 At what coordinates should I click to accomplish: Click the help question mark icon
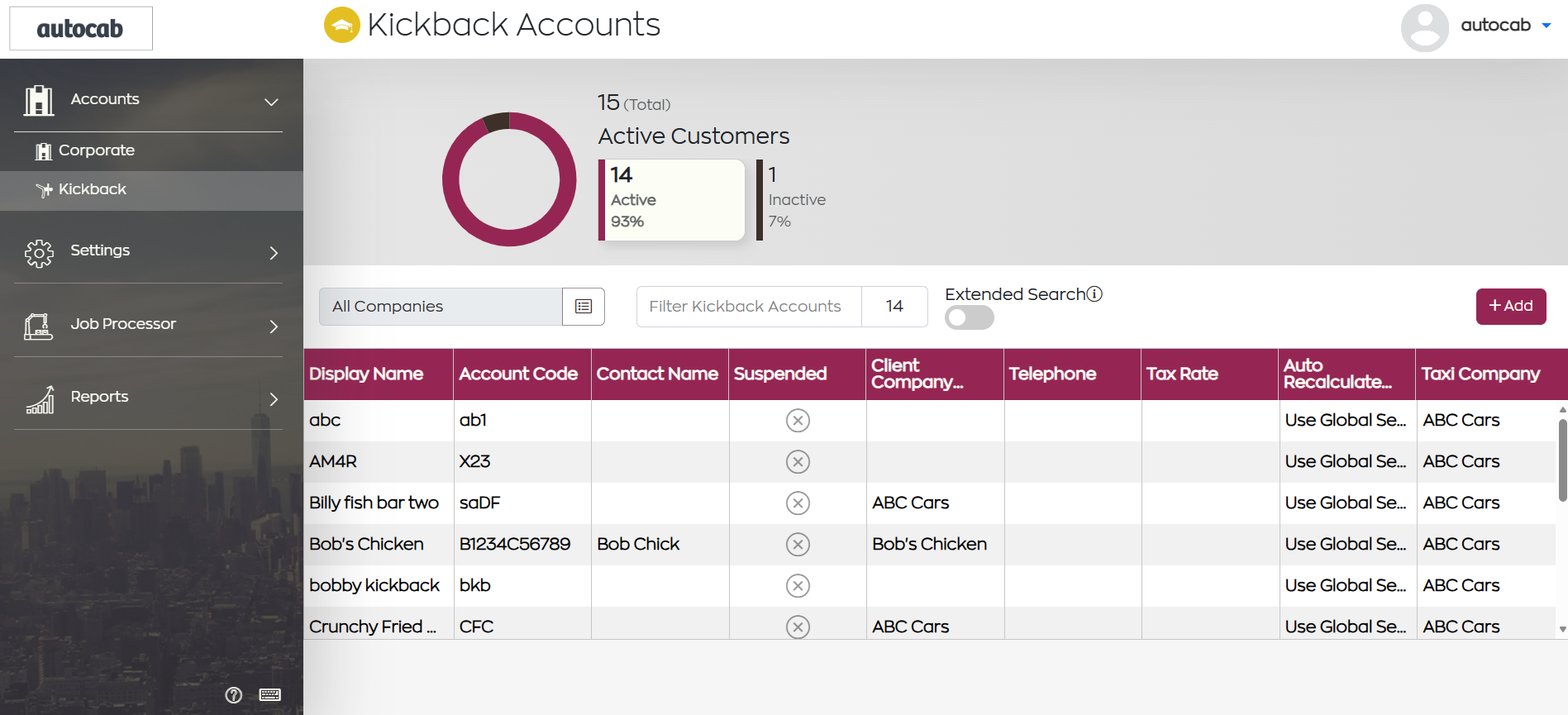pos(234,694)
